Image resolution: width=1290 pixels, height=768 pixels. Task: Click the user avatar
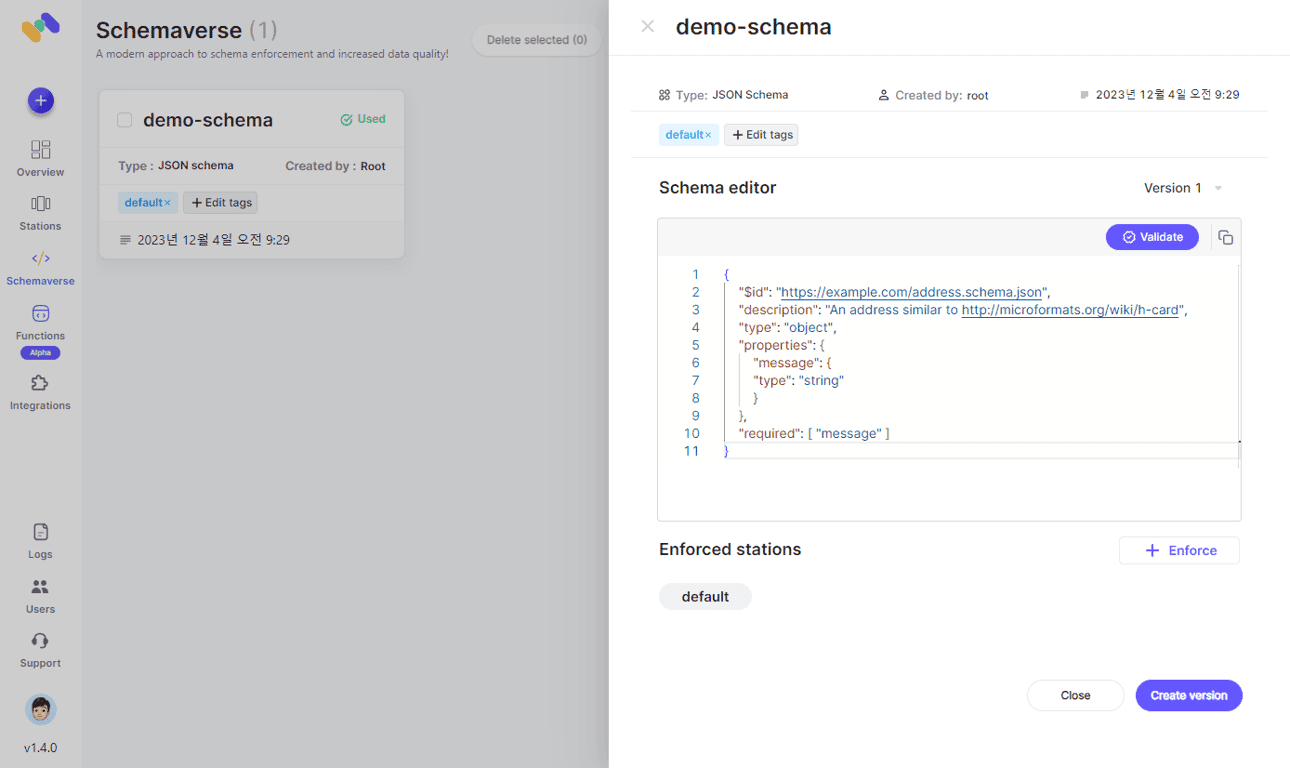coord(40,710)
